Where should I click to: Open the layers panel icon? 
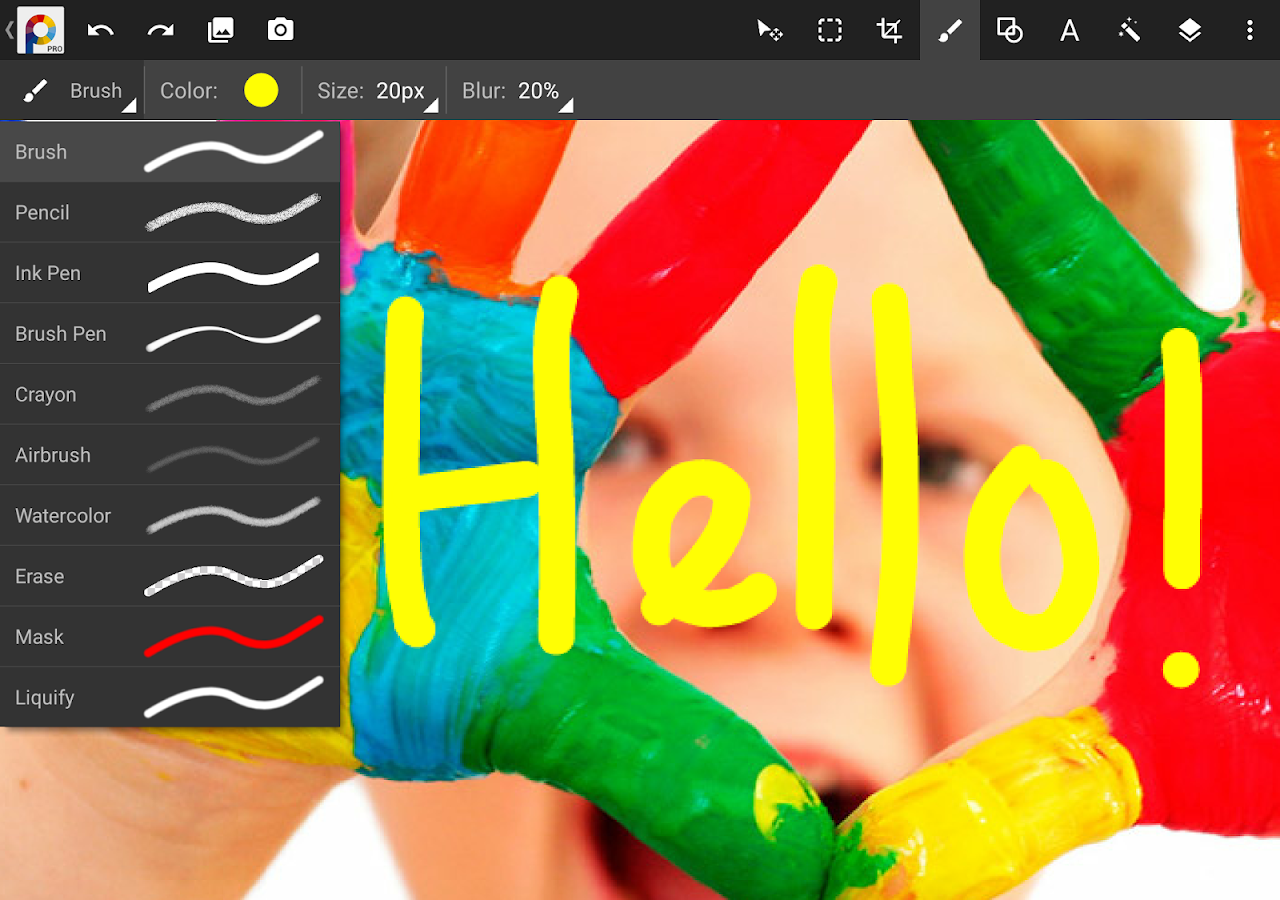click(1189, 30)
